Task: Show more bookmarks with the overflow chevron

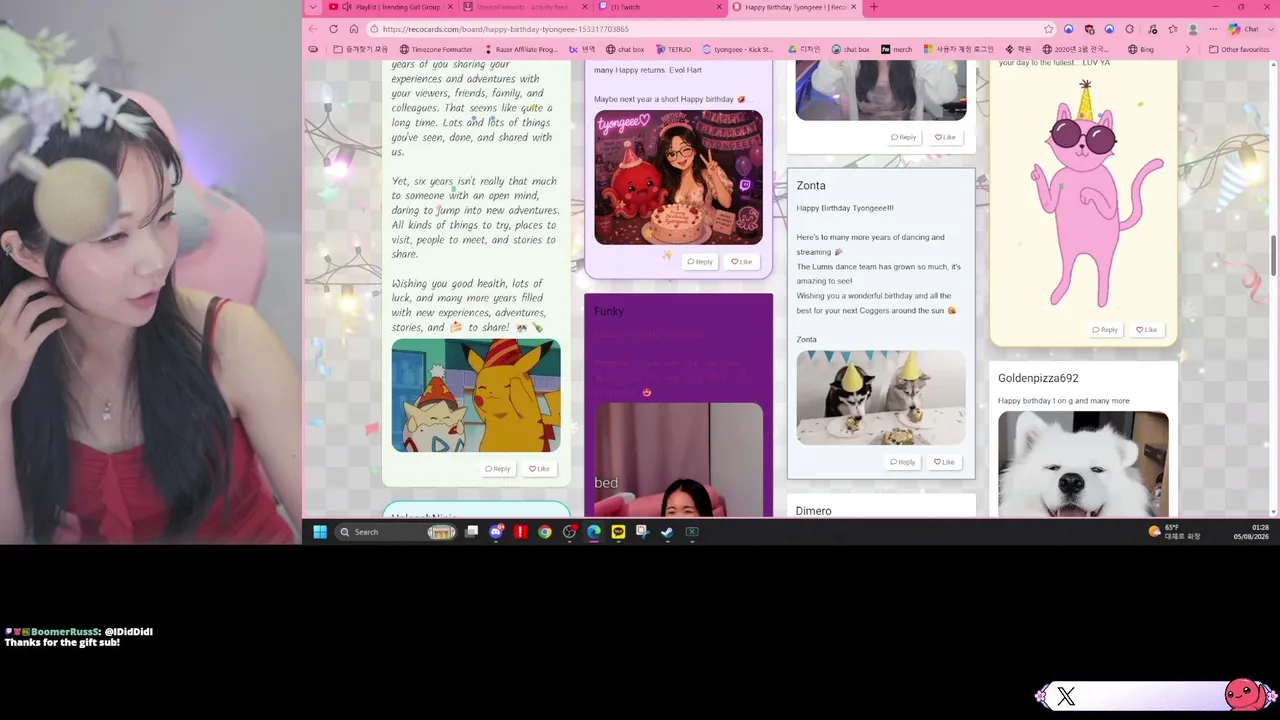Action: [1188, 49]
